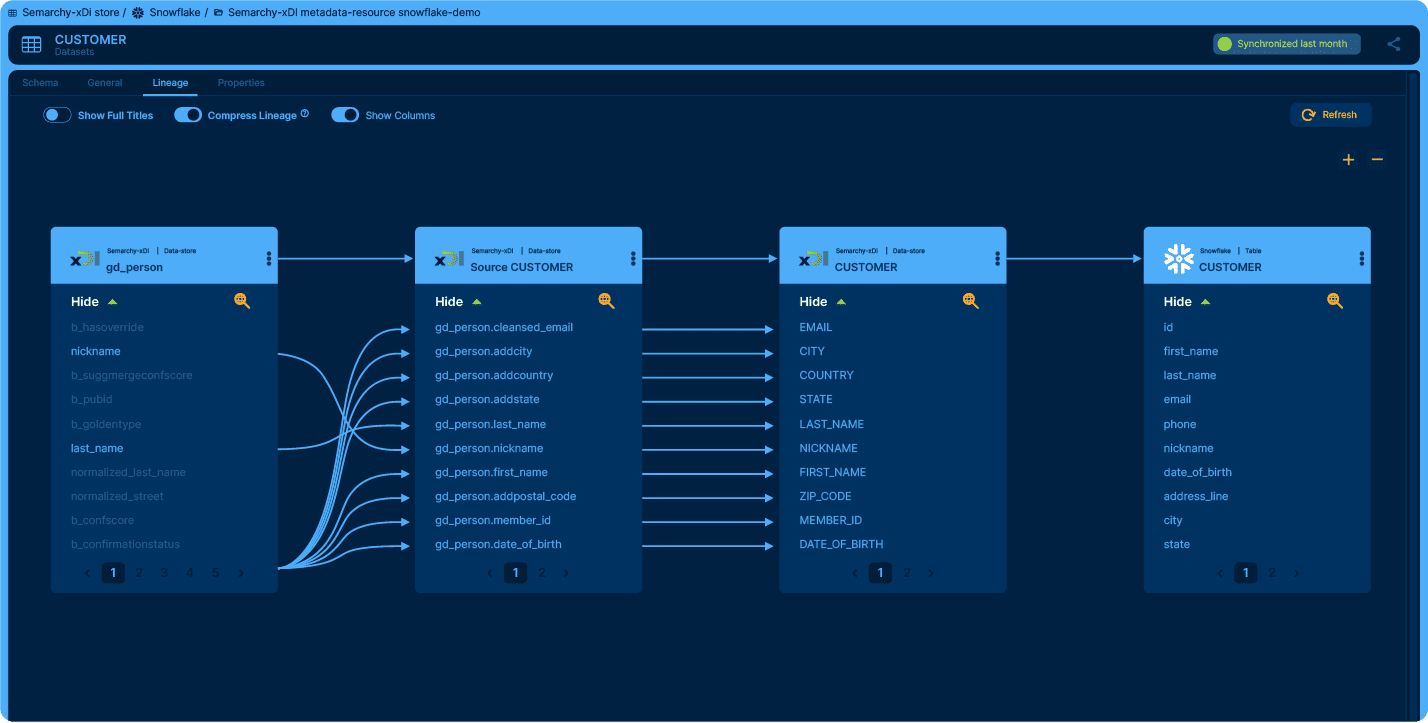The width and height of the screenshot is (1428, 723).
Task: Open the gd_person card three-dot menu
Action: coord(269,259)
